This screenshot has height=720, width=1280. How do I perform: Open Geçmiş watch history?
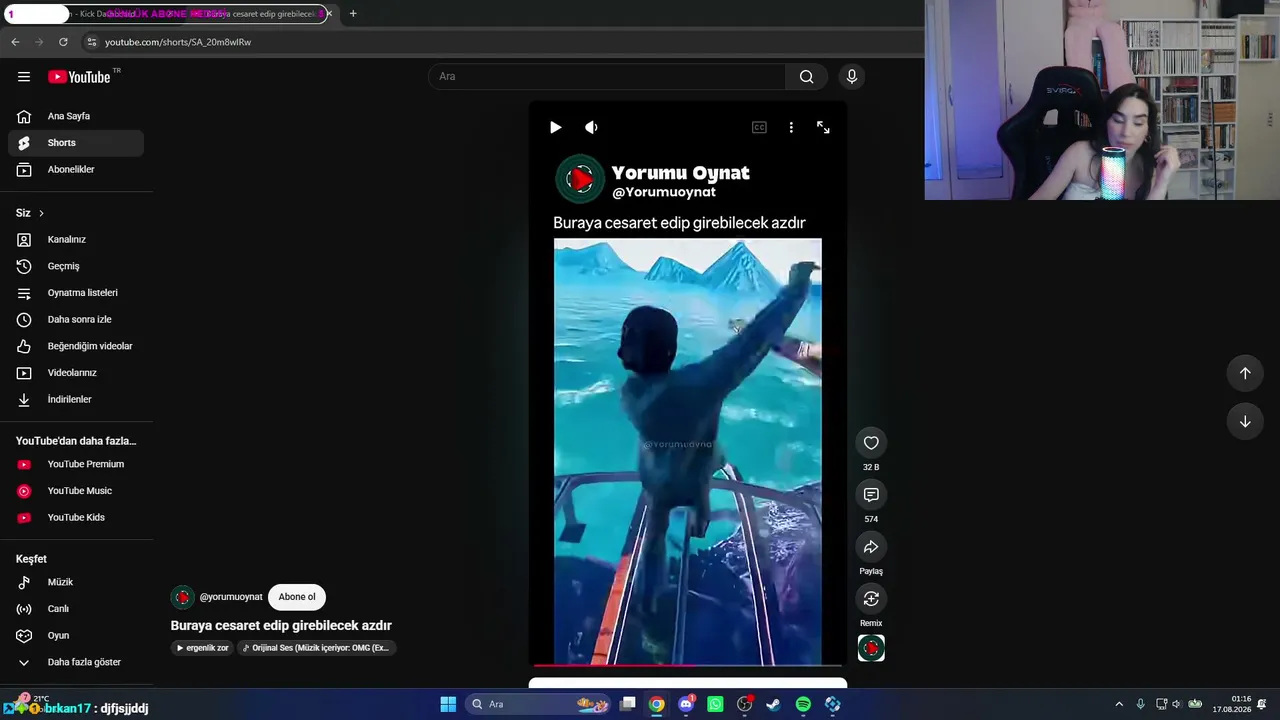point(76,266)
